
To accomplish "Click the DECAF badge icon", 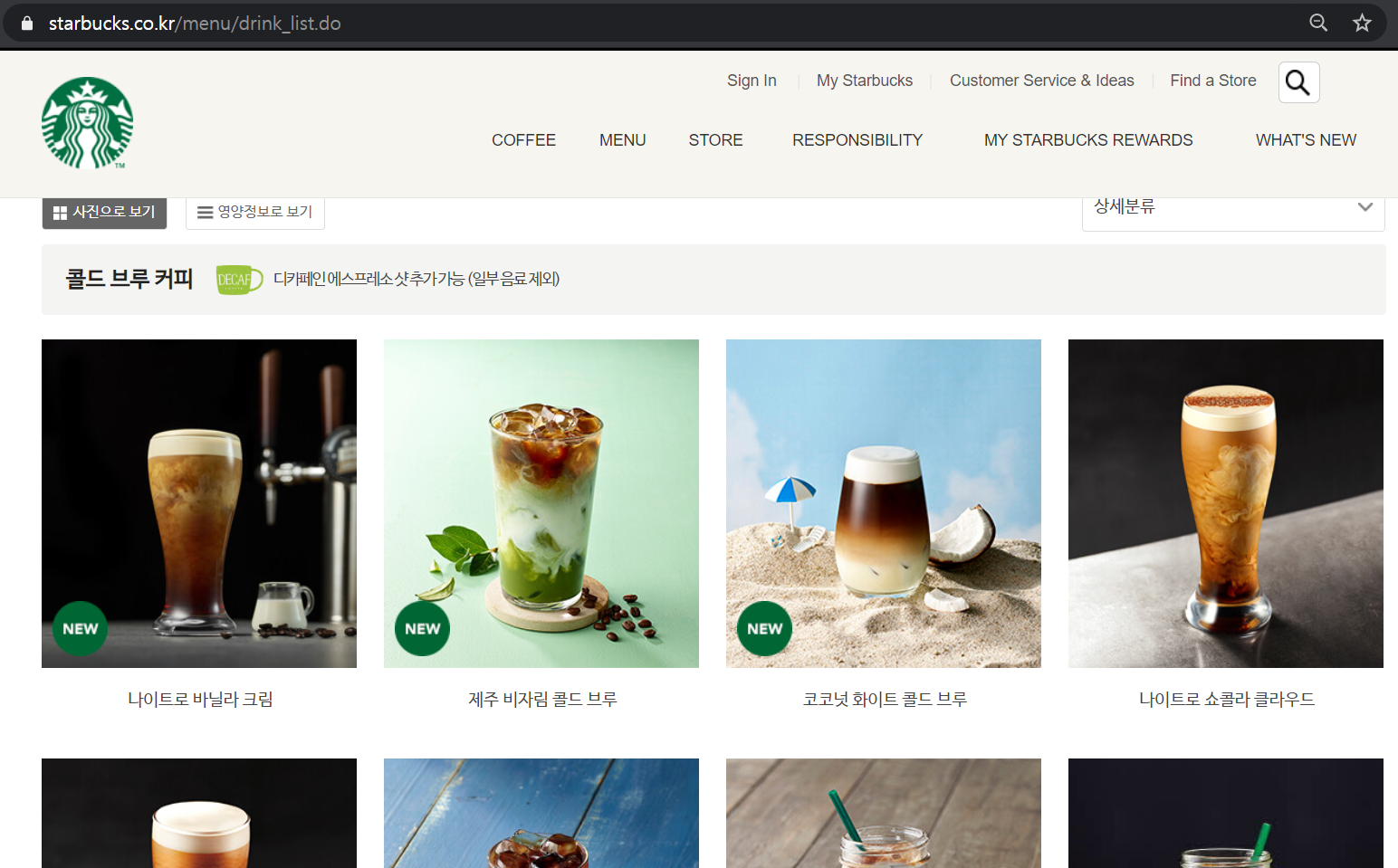I will (x=239, y=280).
